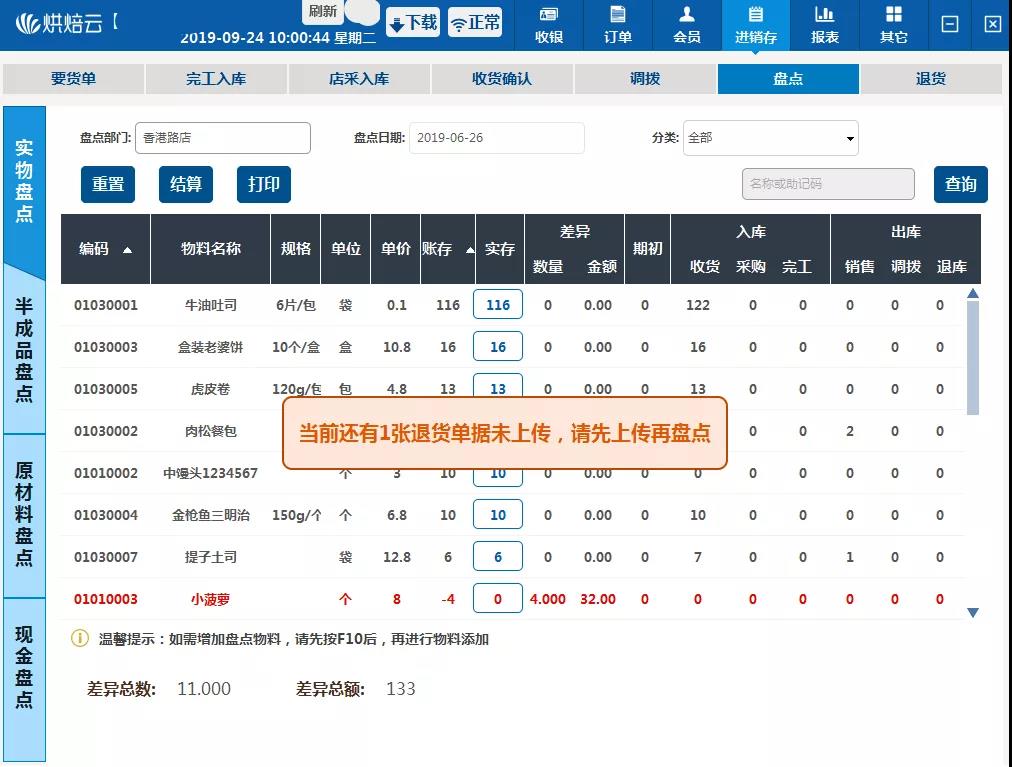Open the 报表 (reports) module
The width and height of the screenshot is (1012, 767).
click(x=827, y=25)
